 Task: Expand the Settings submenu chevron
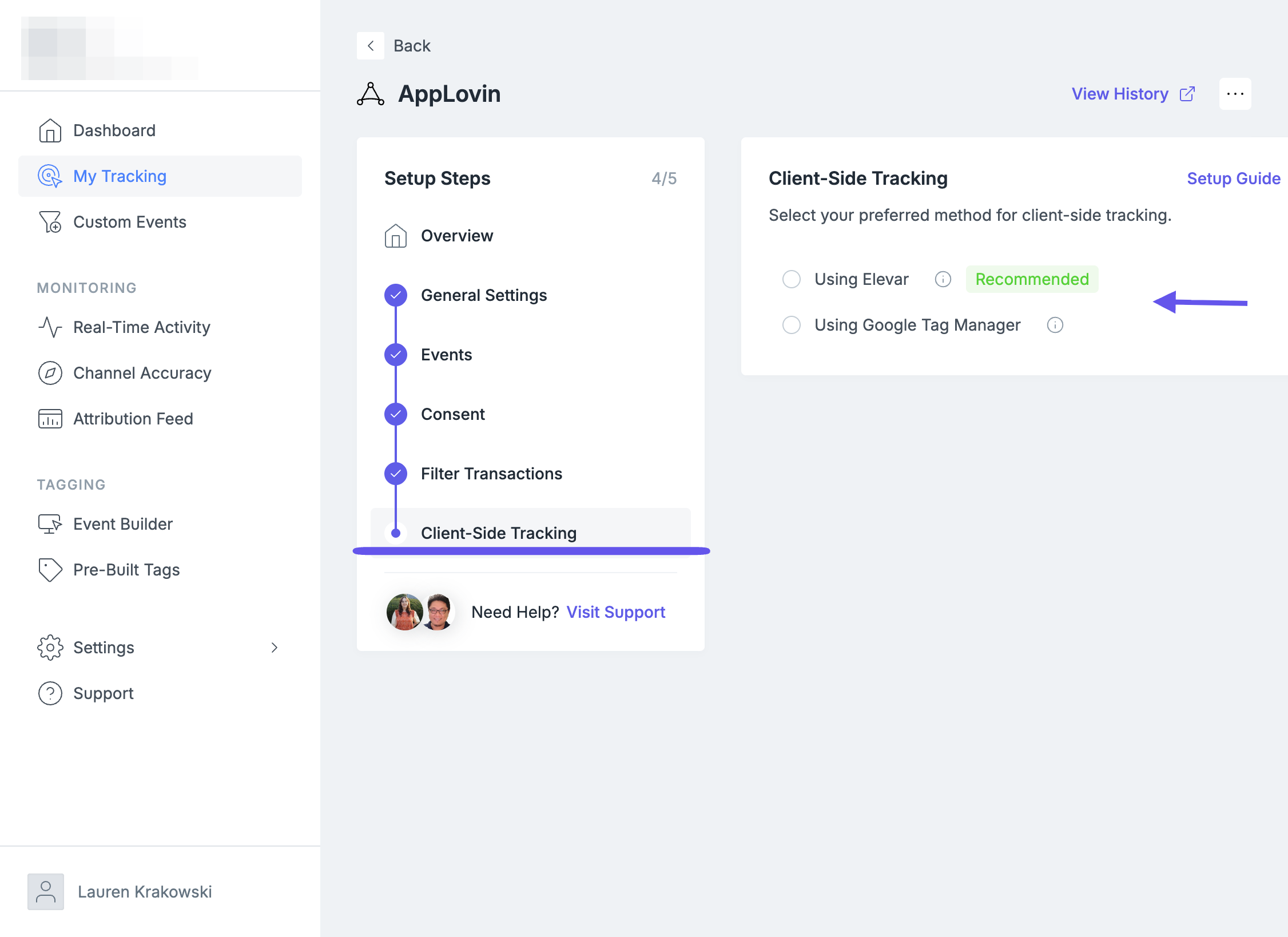275,648
